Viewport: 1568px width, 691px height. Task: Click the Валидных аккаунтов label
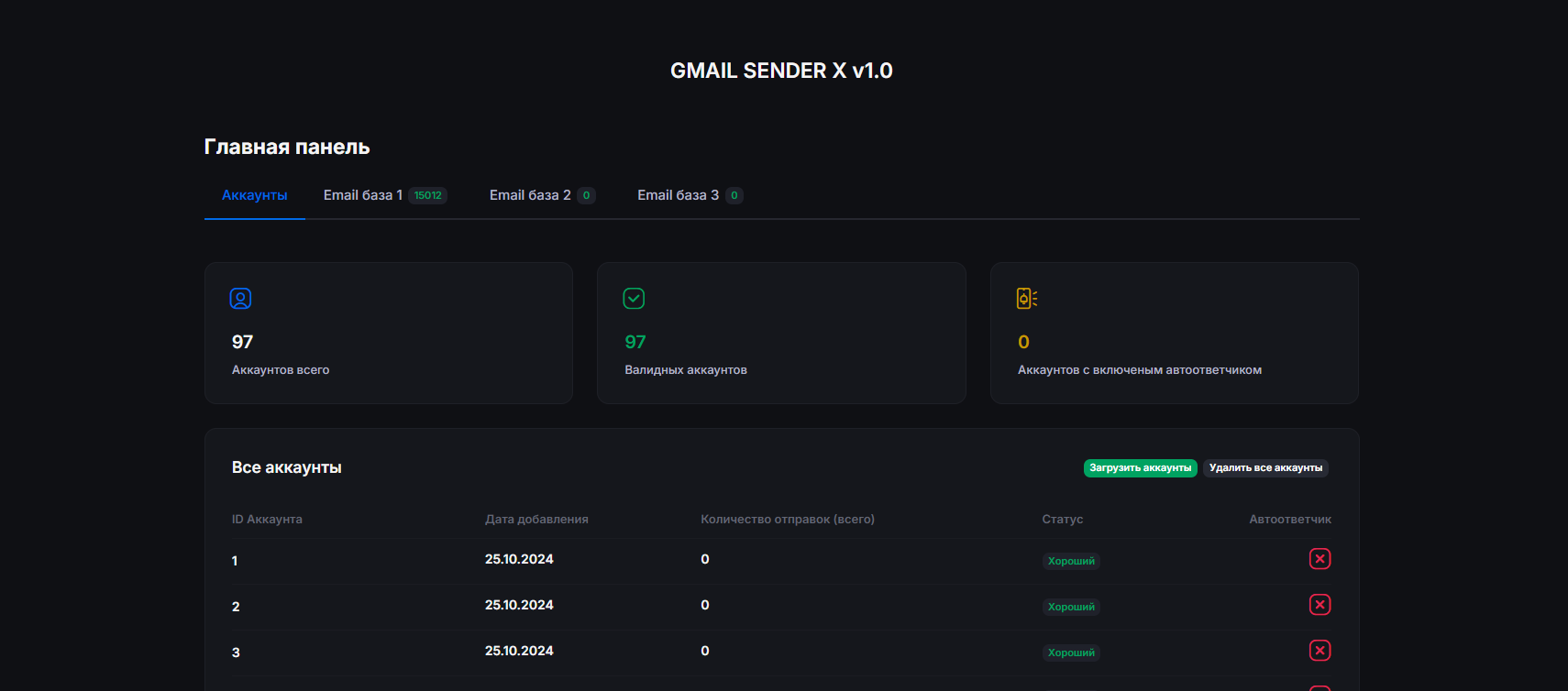click(686, 370)
